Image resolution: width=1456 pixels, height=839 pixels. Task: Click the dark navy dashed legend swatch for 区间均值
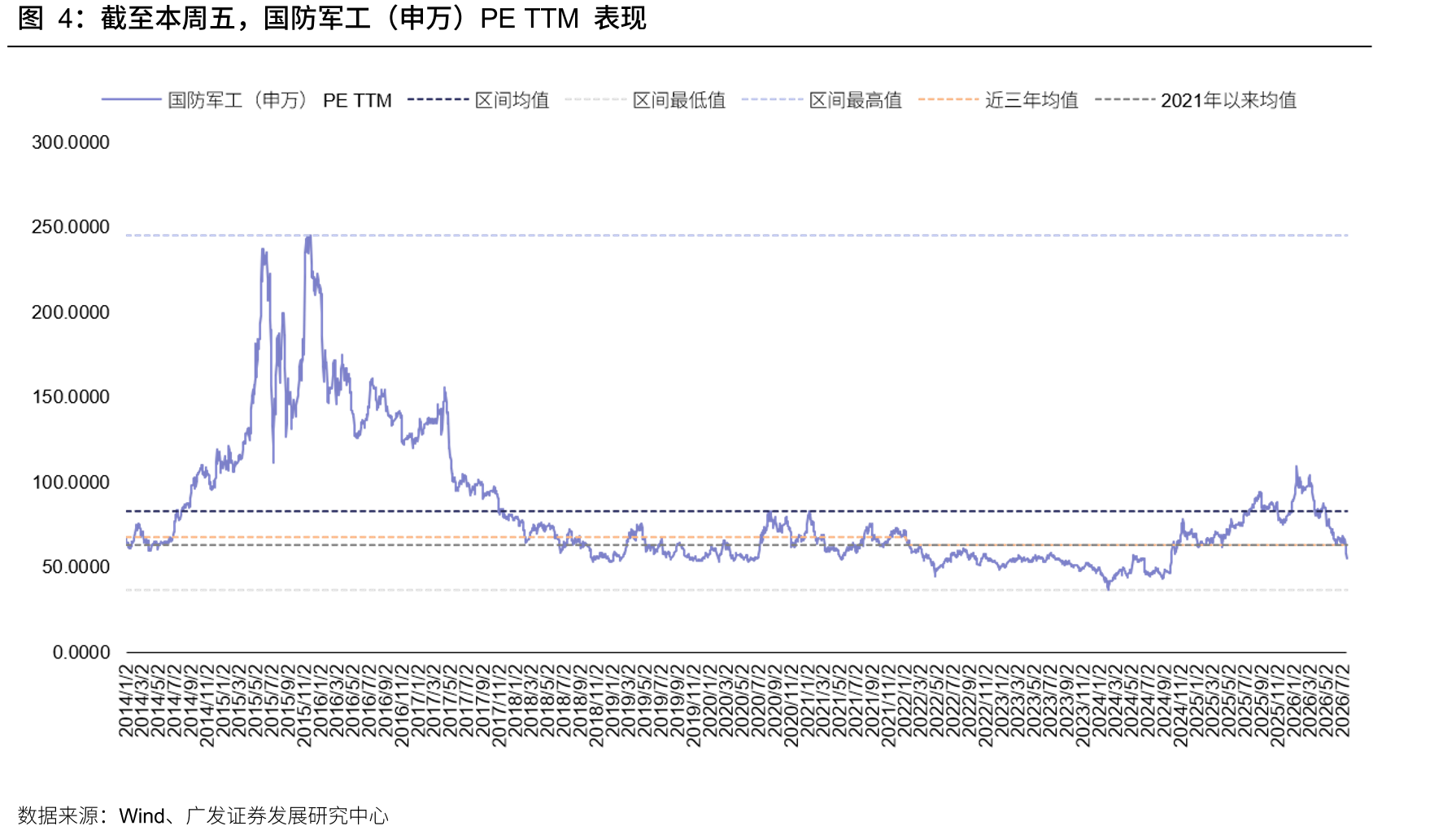pyautogui.click(x=438, y=99)
